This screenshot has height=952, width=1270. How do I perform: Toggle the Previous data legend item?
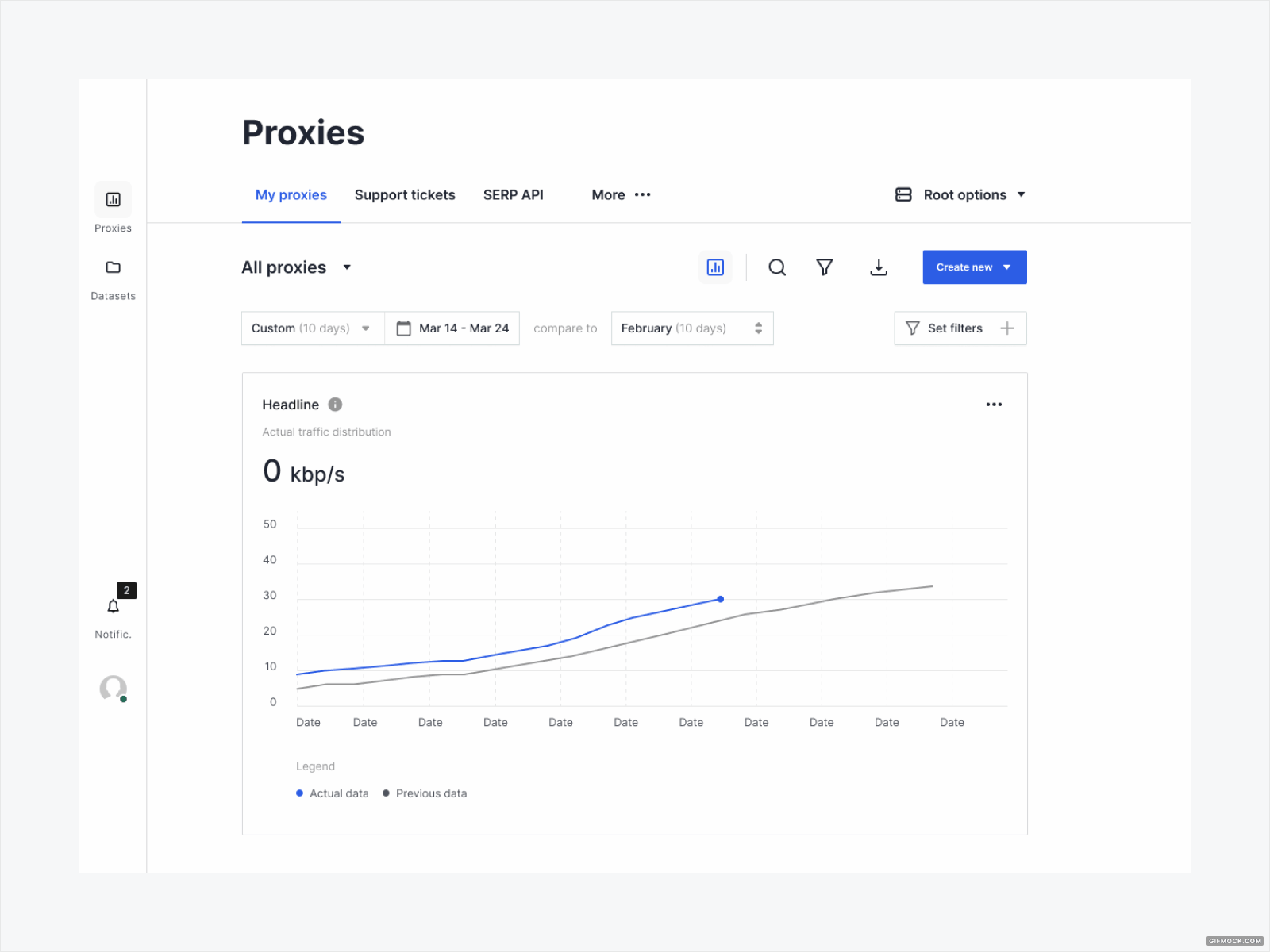(425, 793)
